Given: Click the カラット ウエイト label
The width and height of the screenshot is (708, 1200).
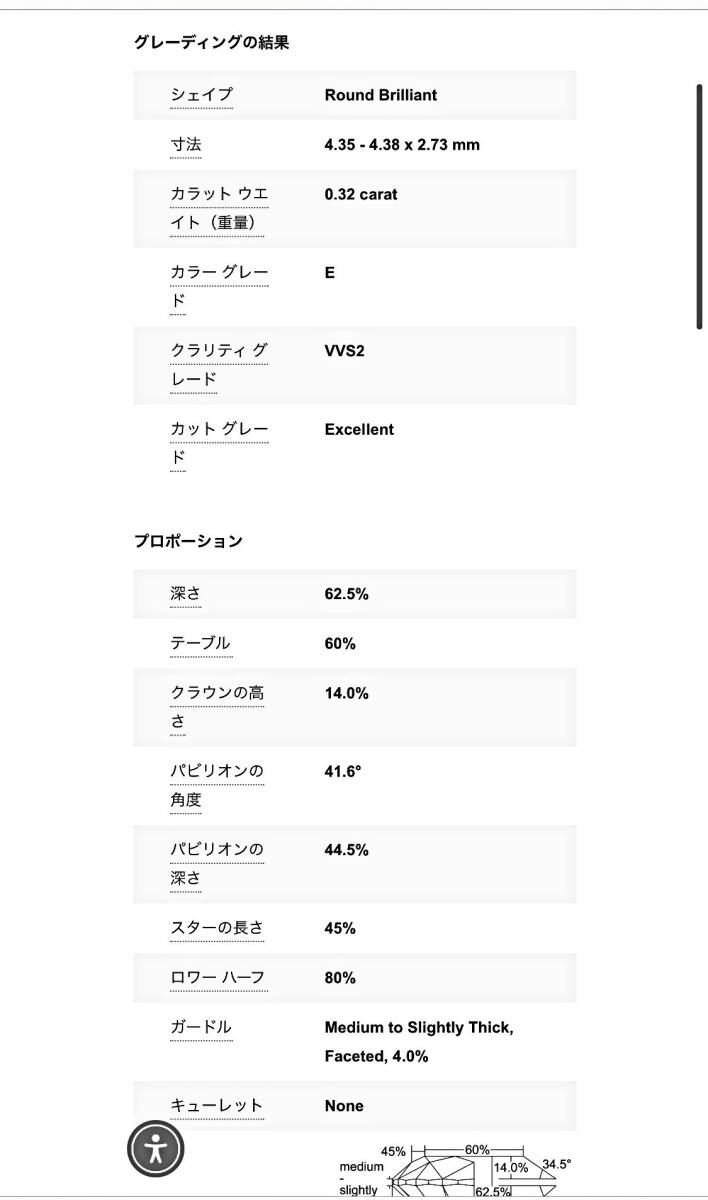Looking at the screenshot, I should [x=219, y=208].
